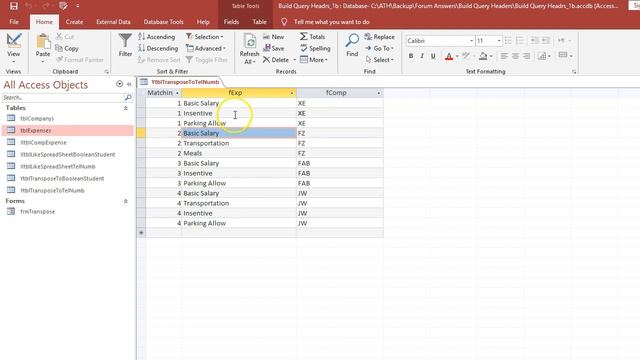Run the Spelling check
Screen dimensions: 640x360
coord(315,48)
